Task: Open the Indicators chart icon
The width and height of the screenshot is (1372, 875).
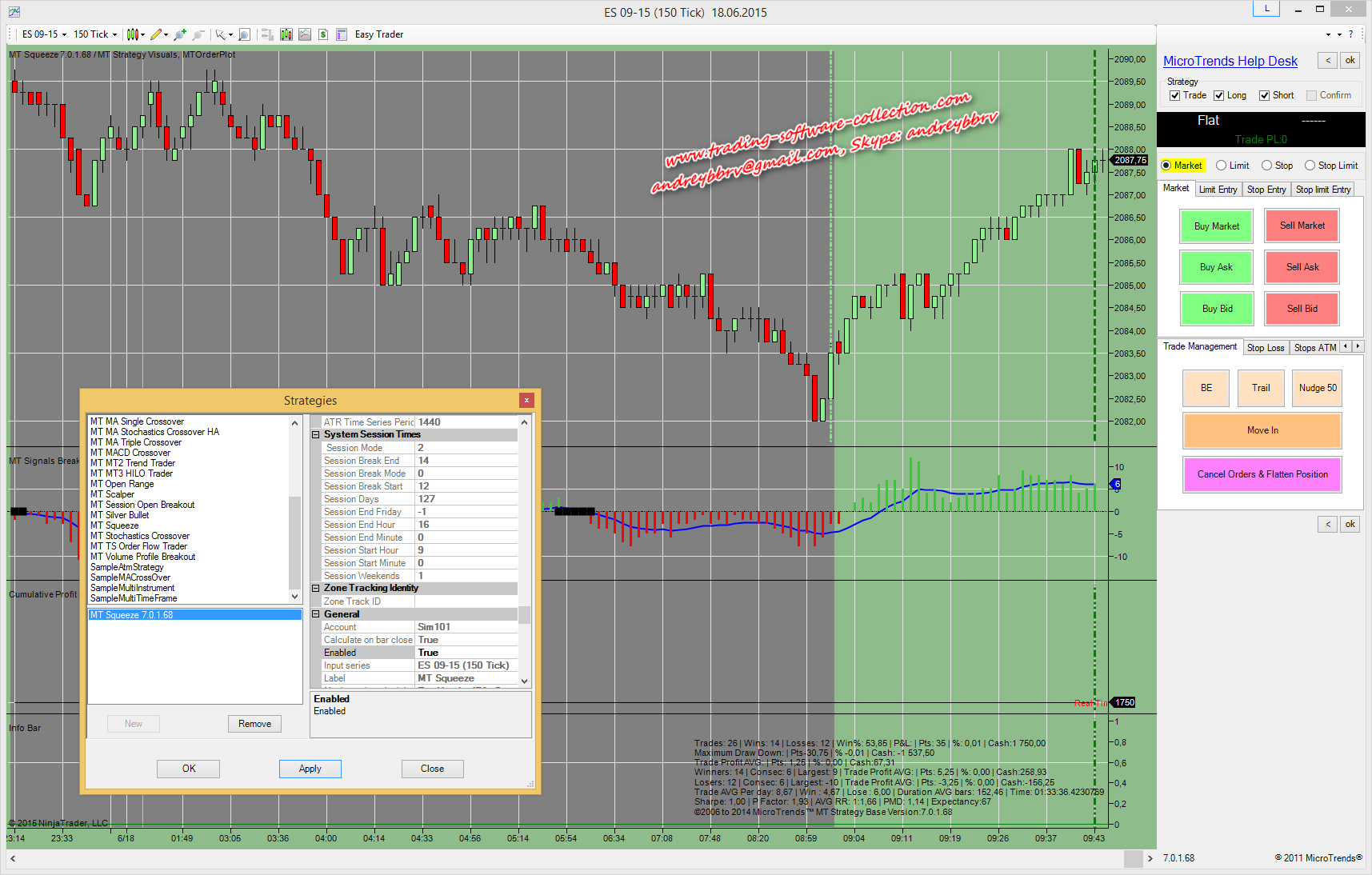Action: 305,34
